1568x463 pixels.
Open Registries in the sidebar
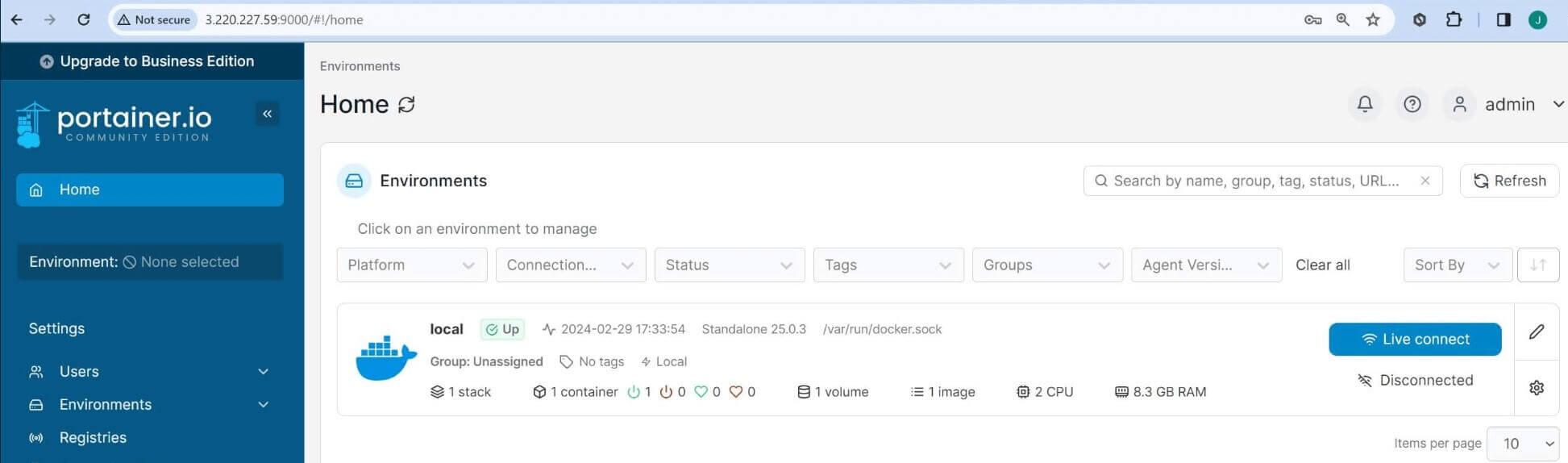(x=93, y=438)
